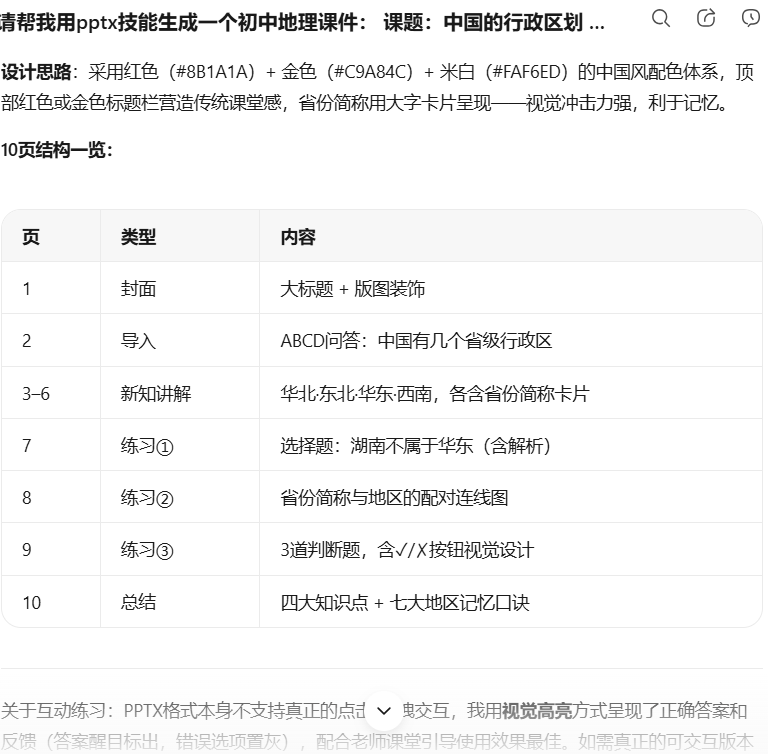Select the 导入 cell

click(x=180, y=341)
